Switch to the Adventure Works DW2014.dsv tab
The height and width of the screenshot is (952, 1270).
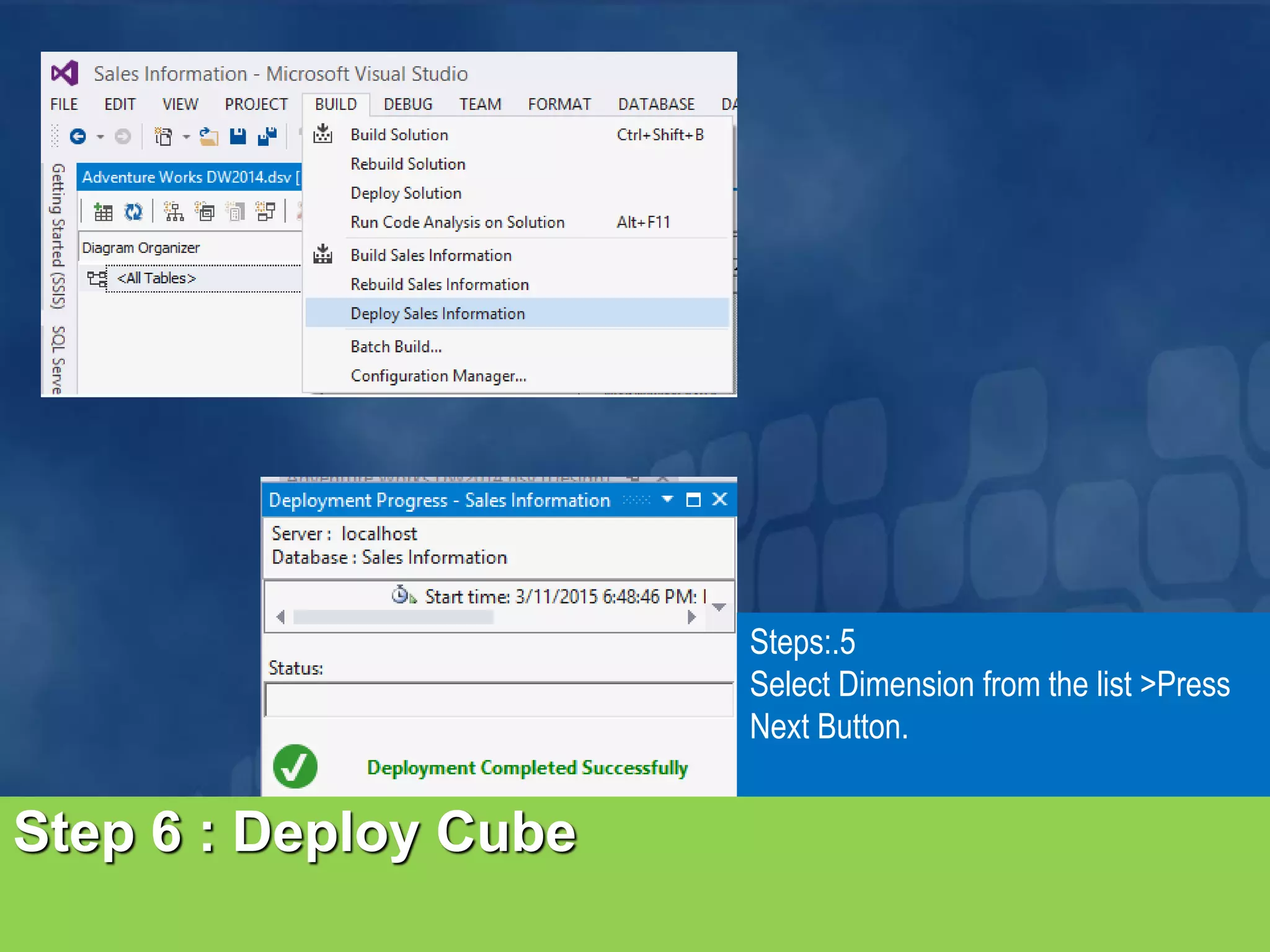(189, 177)
